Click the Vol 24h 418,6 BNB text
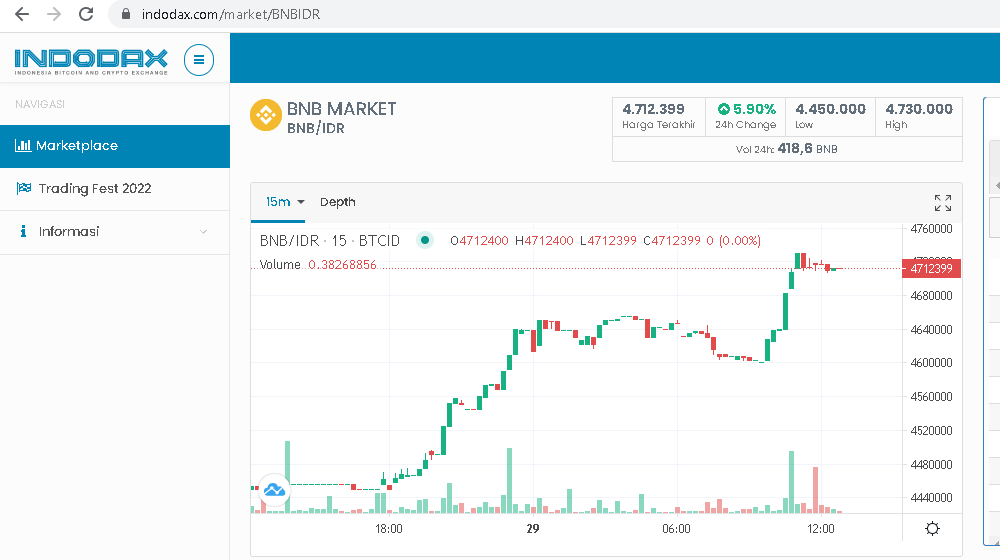The height and width of the screenshot is (560, 1000). tap(786, 149)
